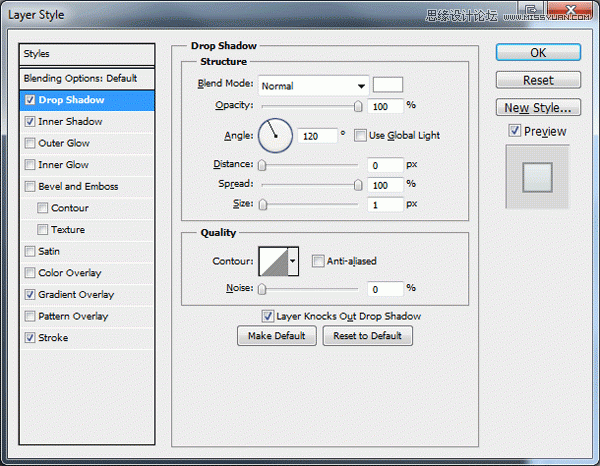Click the Opacity value field
Image resolution: width=600 pixels, height=466 pixels.
click(x=385, y=106)
